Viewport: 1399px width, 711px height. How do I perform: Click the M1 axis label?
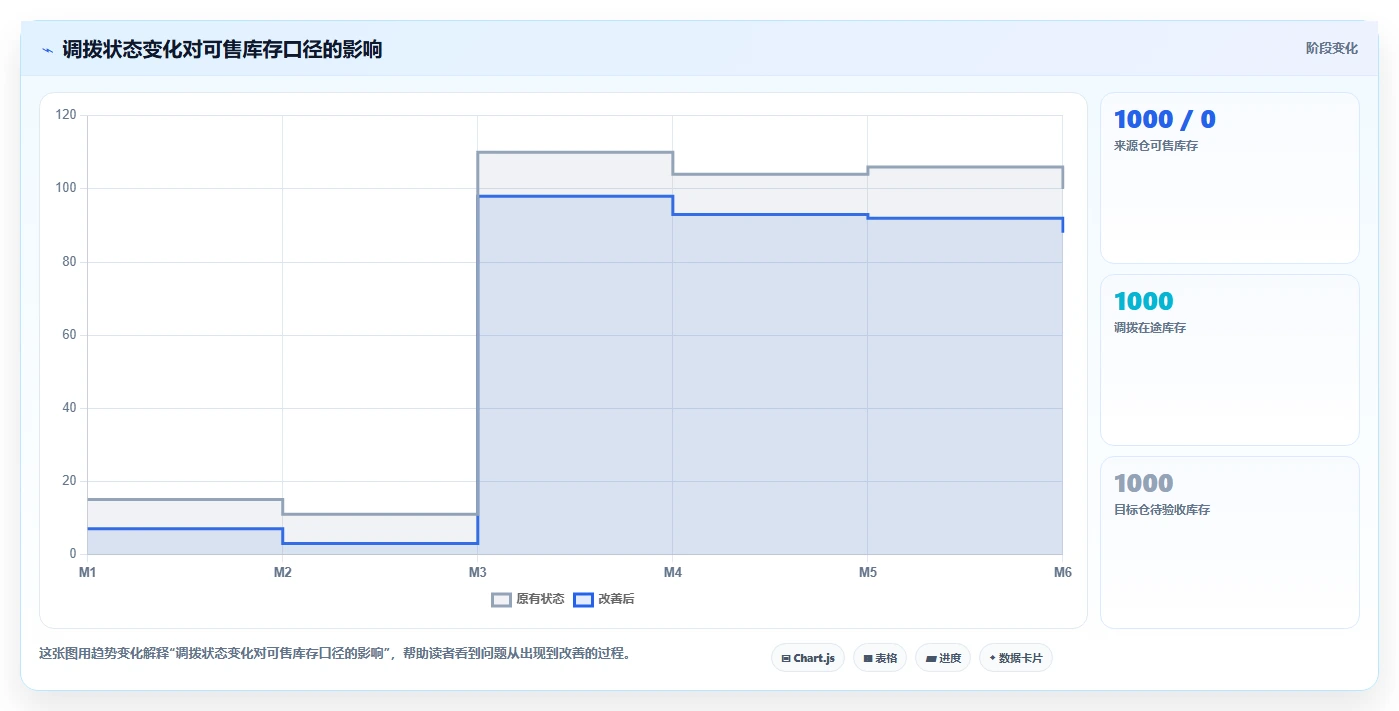tap(88, 572)
